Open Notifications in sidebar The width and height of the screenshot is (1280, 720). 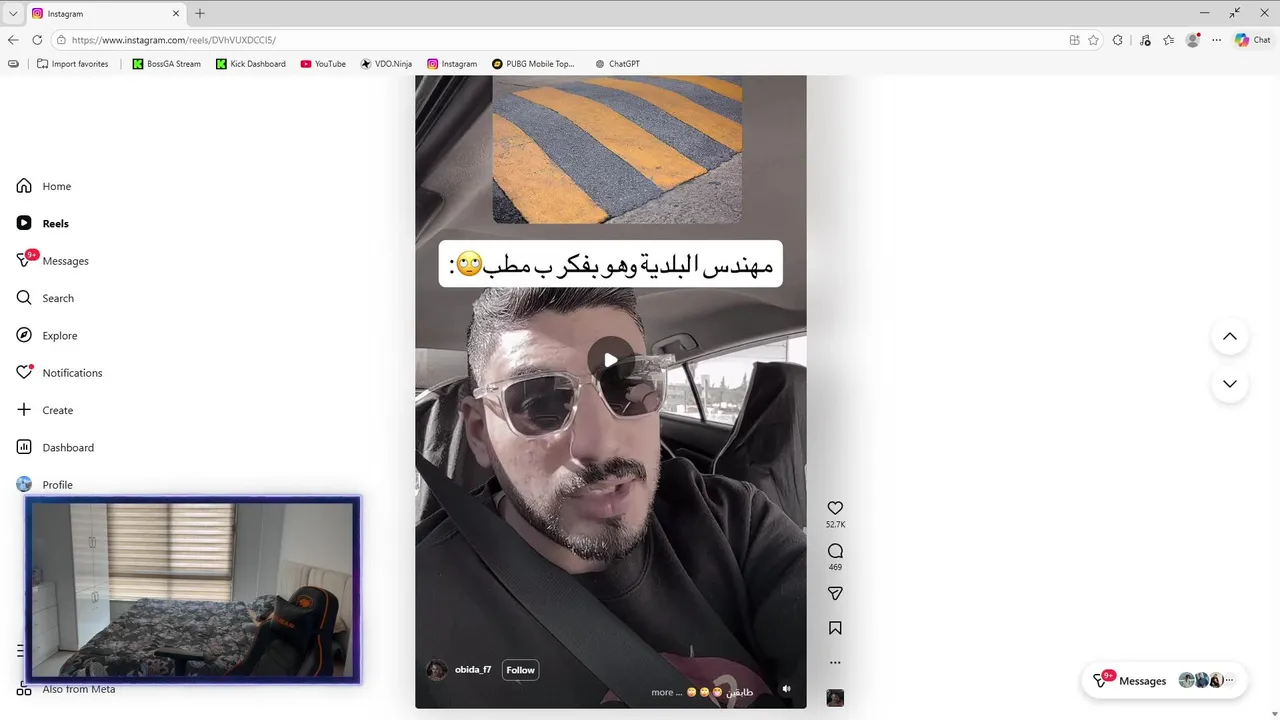pos(59,372)
